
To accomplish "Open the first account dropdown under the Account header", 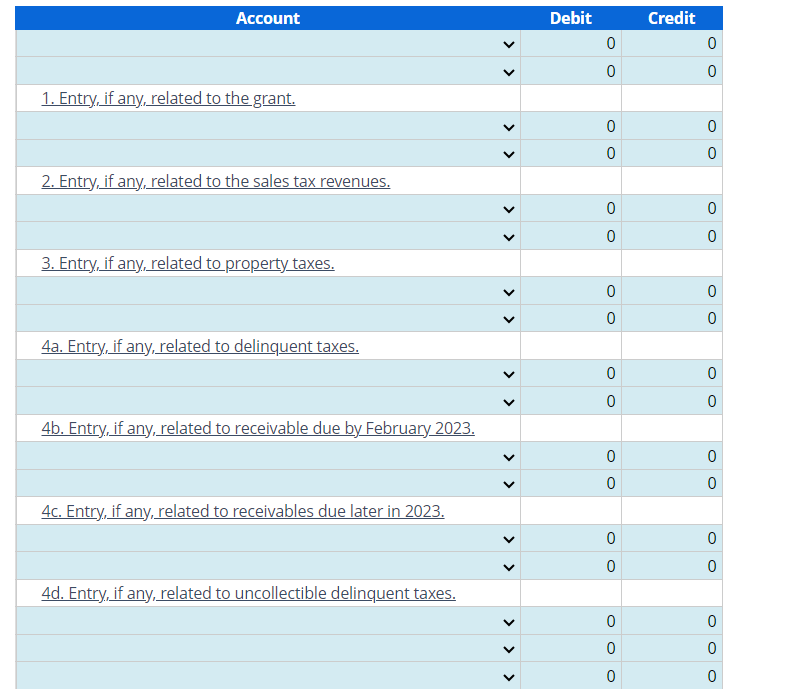I will (x=268, y=43).
